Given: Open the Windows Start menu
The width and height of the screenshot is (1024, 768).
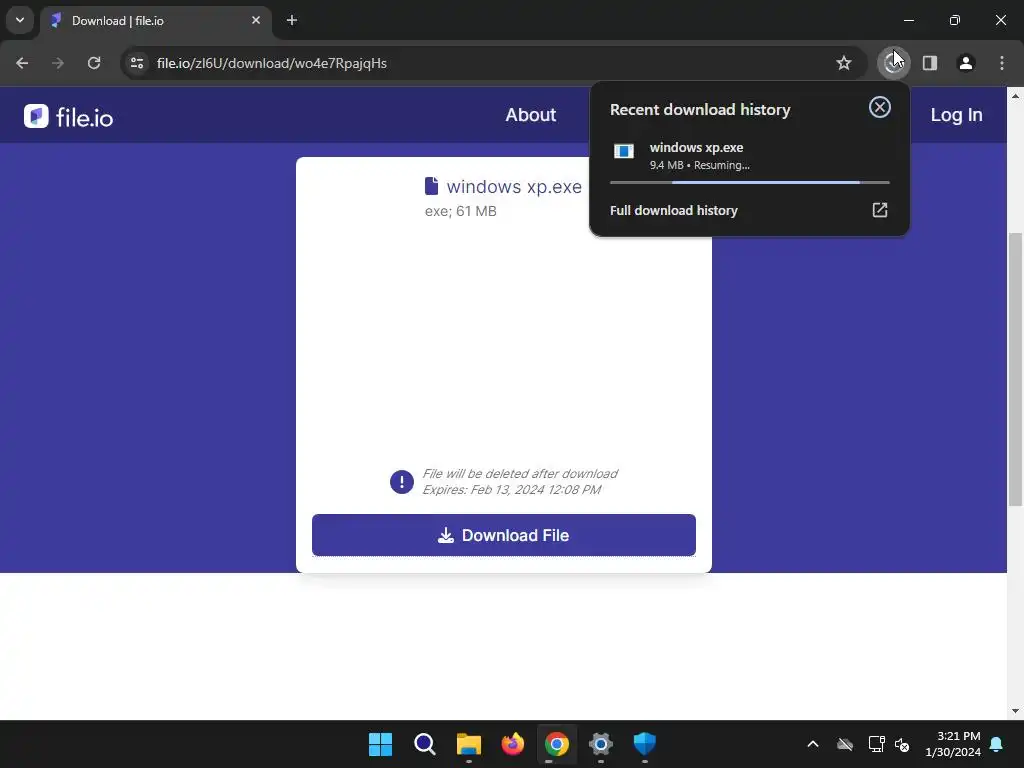Looking at the screenshot, I should pos(381,744).
